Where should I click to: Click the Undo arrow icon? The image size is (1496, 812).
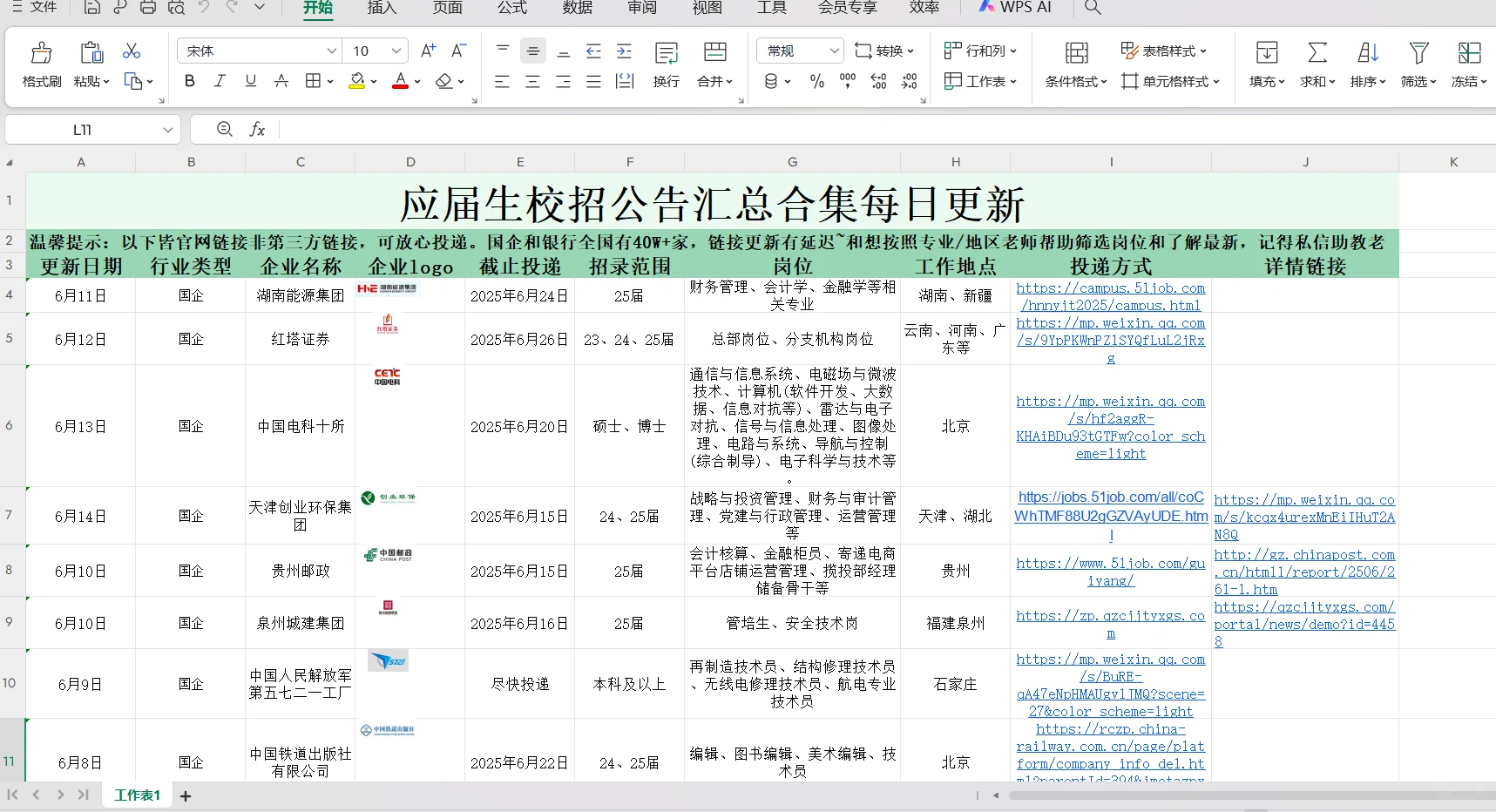(204, 8)
